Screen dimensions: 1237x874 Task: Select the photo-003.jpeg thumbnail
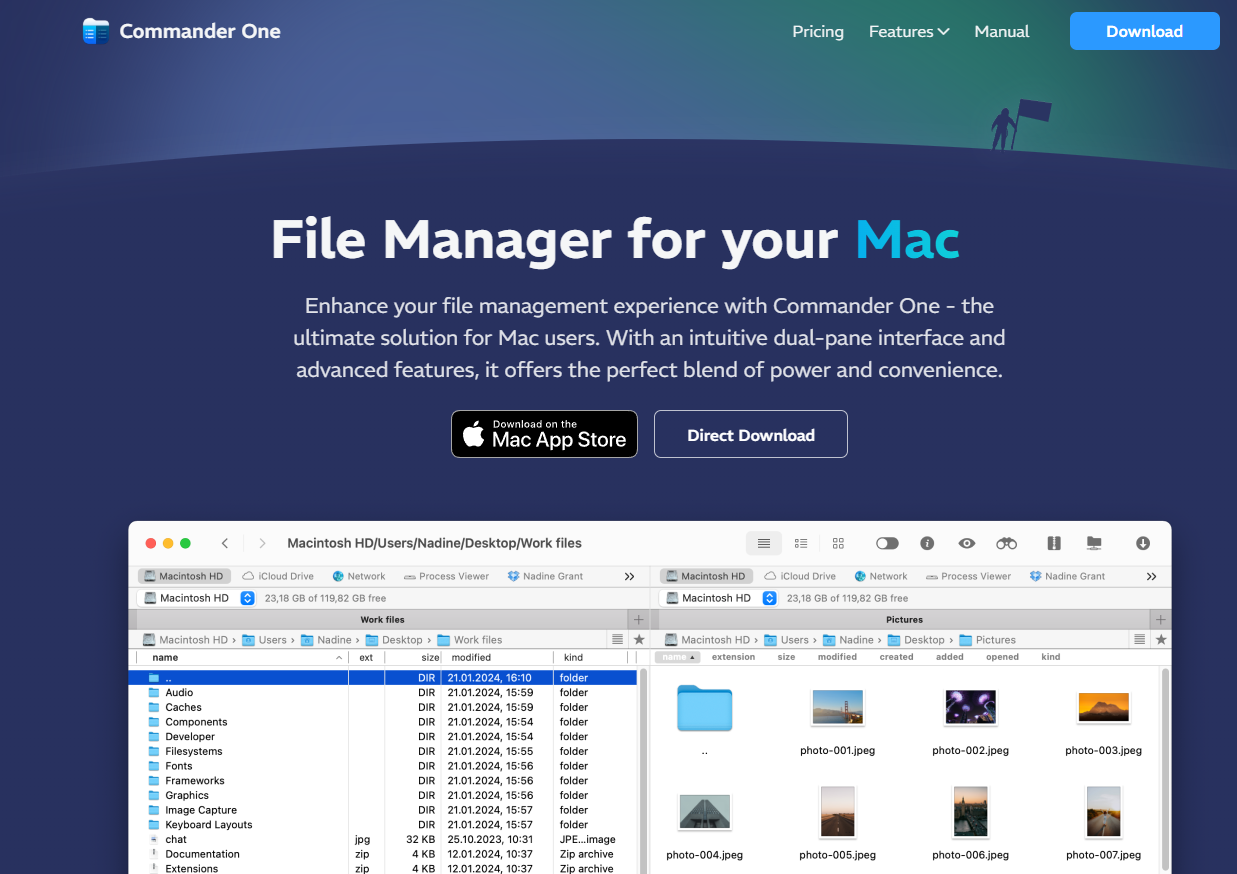1103,708
